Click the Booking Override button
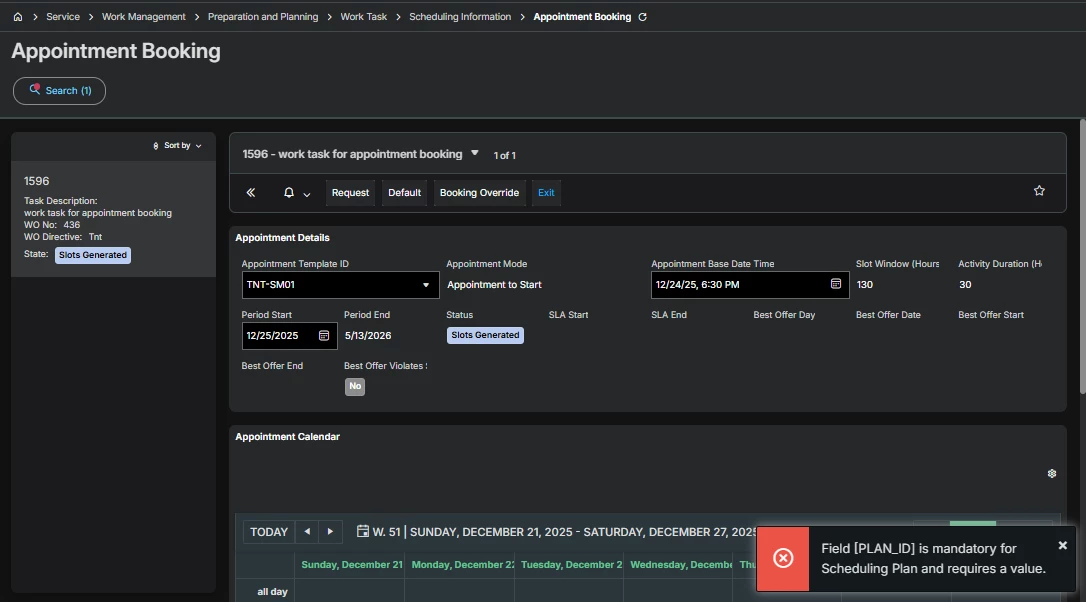The width and height of the screenshot is (1086, 602). pos(479,192)
